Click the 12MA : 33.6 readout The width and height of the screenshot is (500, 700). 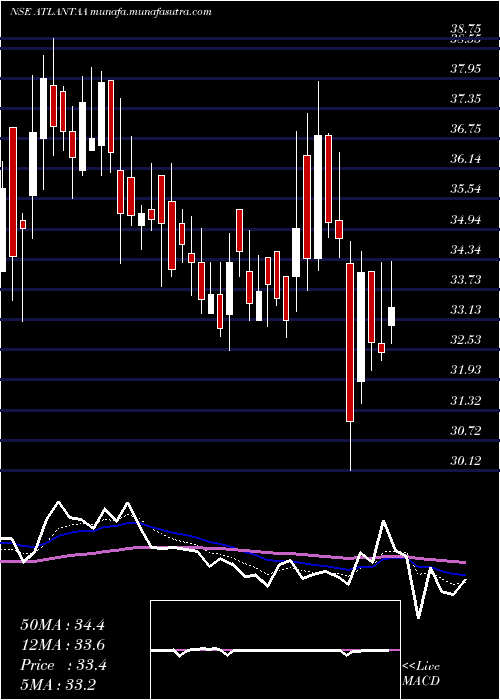pos(62,645)
